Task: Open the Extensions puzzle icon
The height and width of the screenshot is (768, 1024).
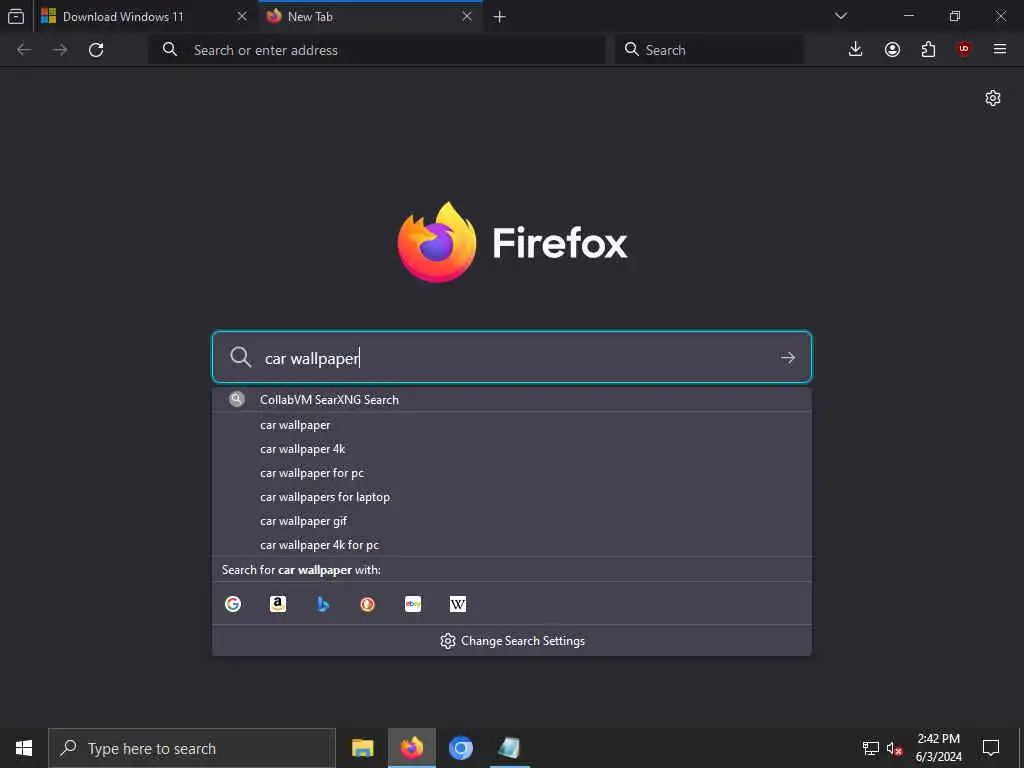Action: pyautogui.click(x=928, y=49)
